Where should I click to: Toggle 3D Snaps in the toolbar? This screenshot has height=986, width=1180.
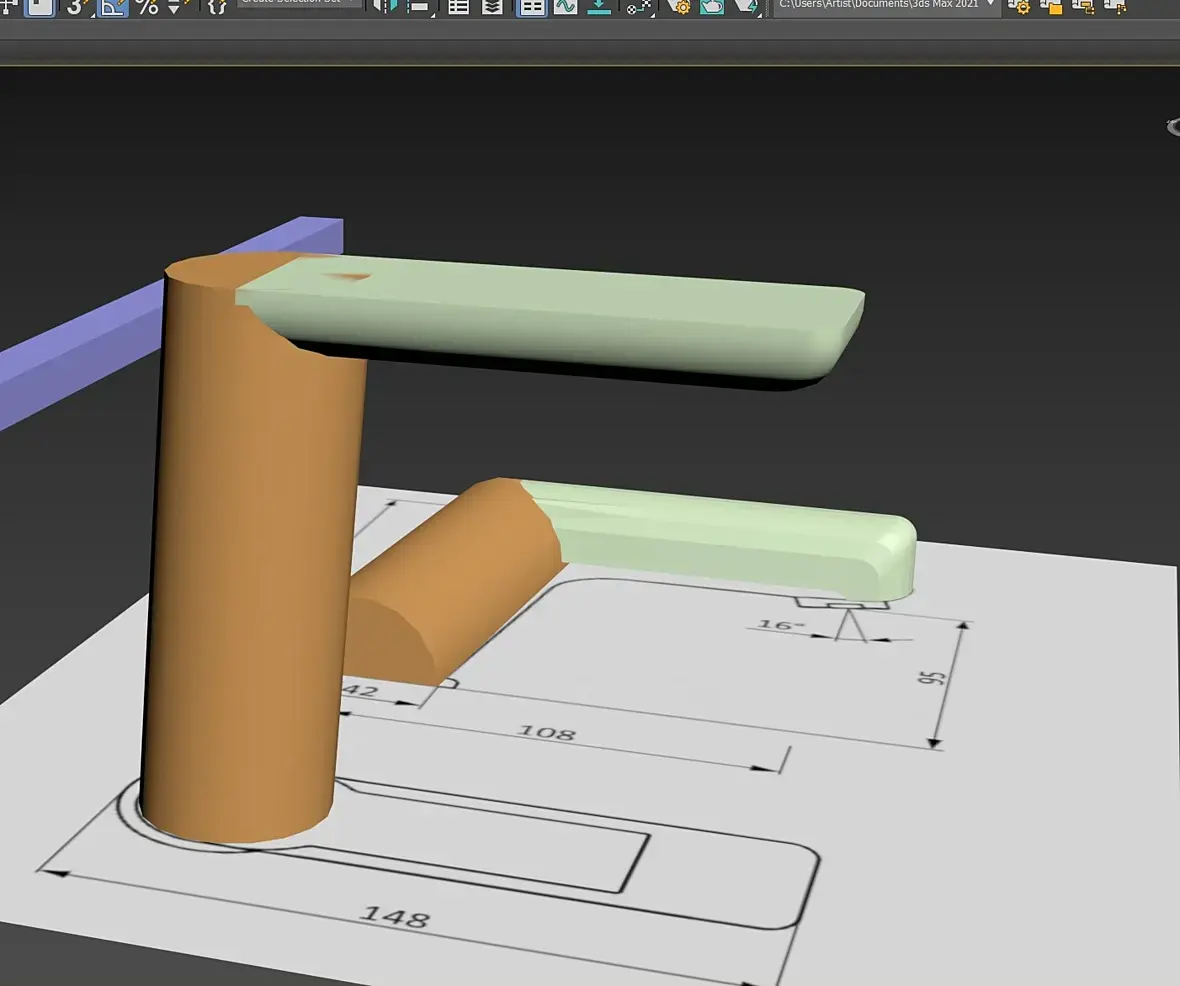[77, 6]
